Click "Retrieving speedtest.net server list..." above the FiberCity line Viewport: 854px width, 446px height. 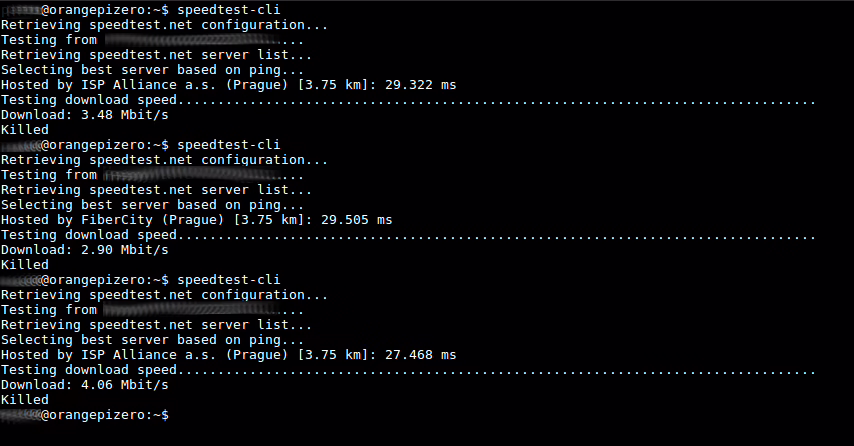[x=157, y=189]
